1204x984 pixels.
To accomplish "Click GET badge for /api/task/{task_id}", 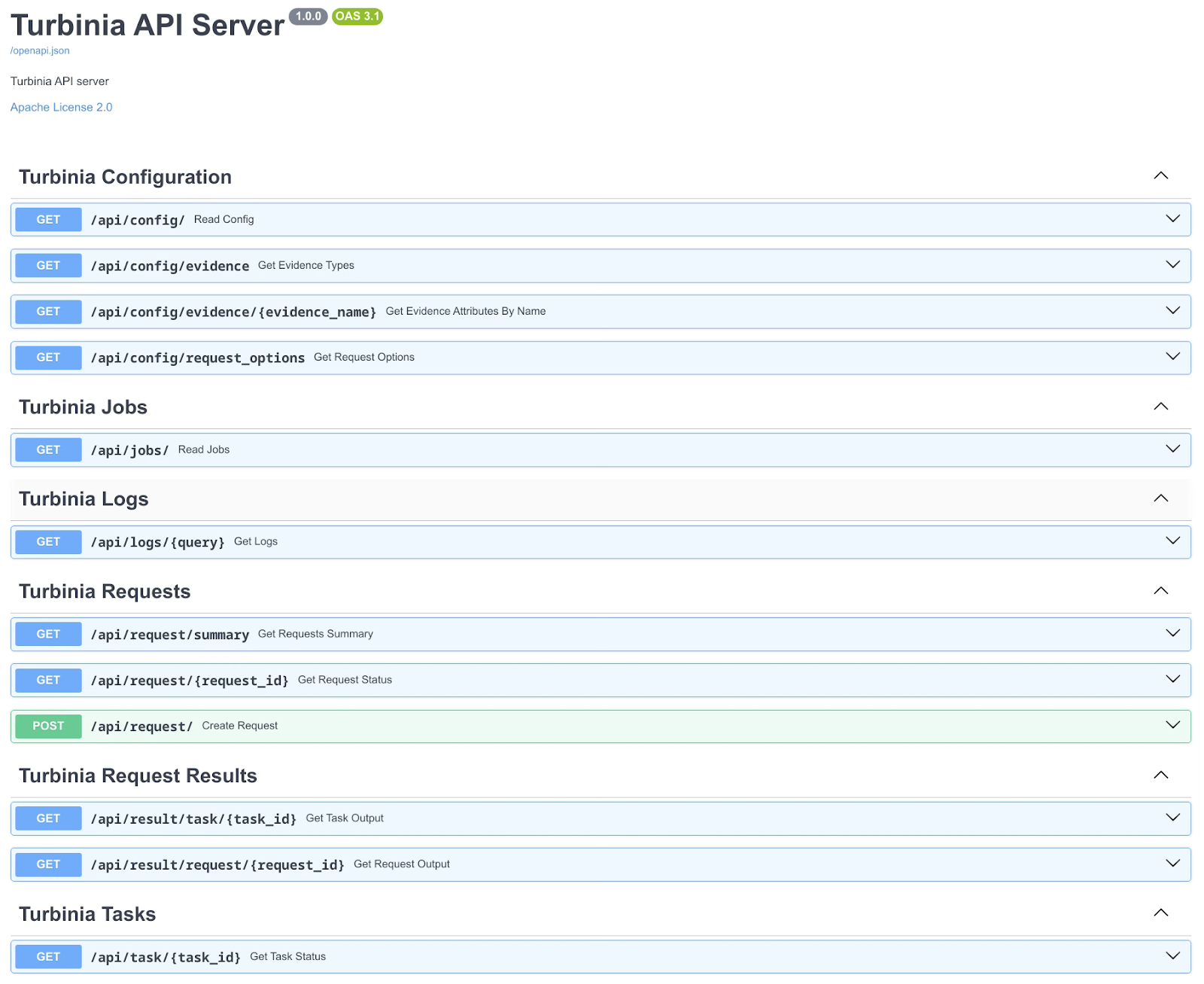I will pyautogui.click(x=48, y=957).
